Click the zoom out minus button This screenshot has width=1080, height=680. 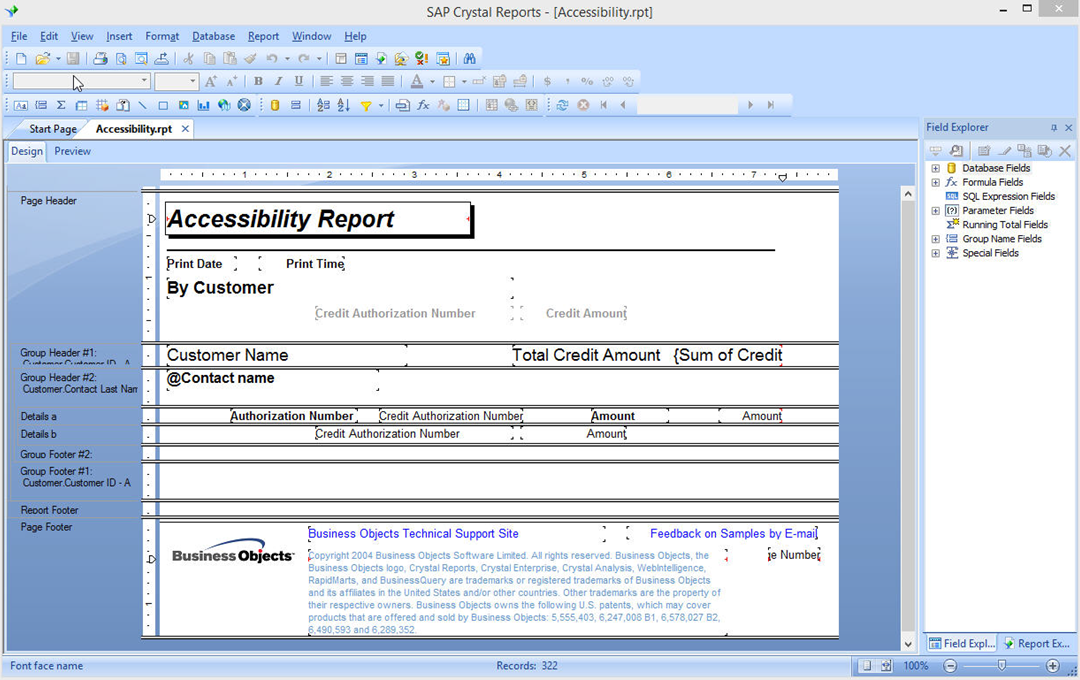pos(951,666)
